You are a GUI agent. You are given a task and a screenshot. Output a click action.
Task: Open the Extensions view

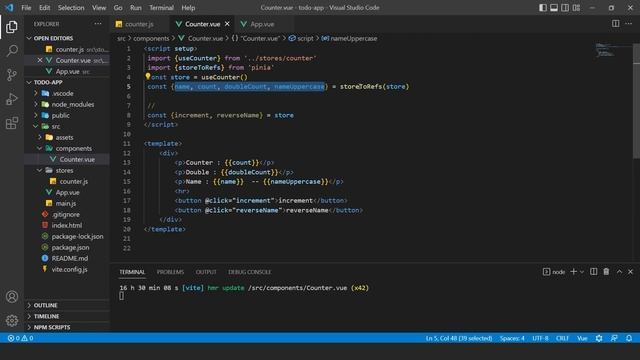(x=12, y=123)
